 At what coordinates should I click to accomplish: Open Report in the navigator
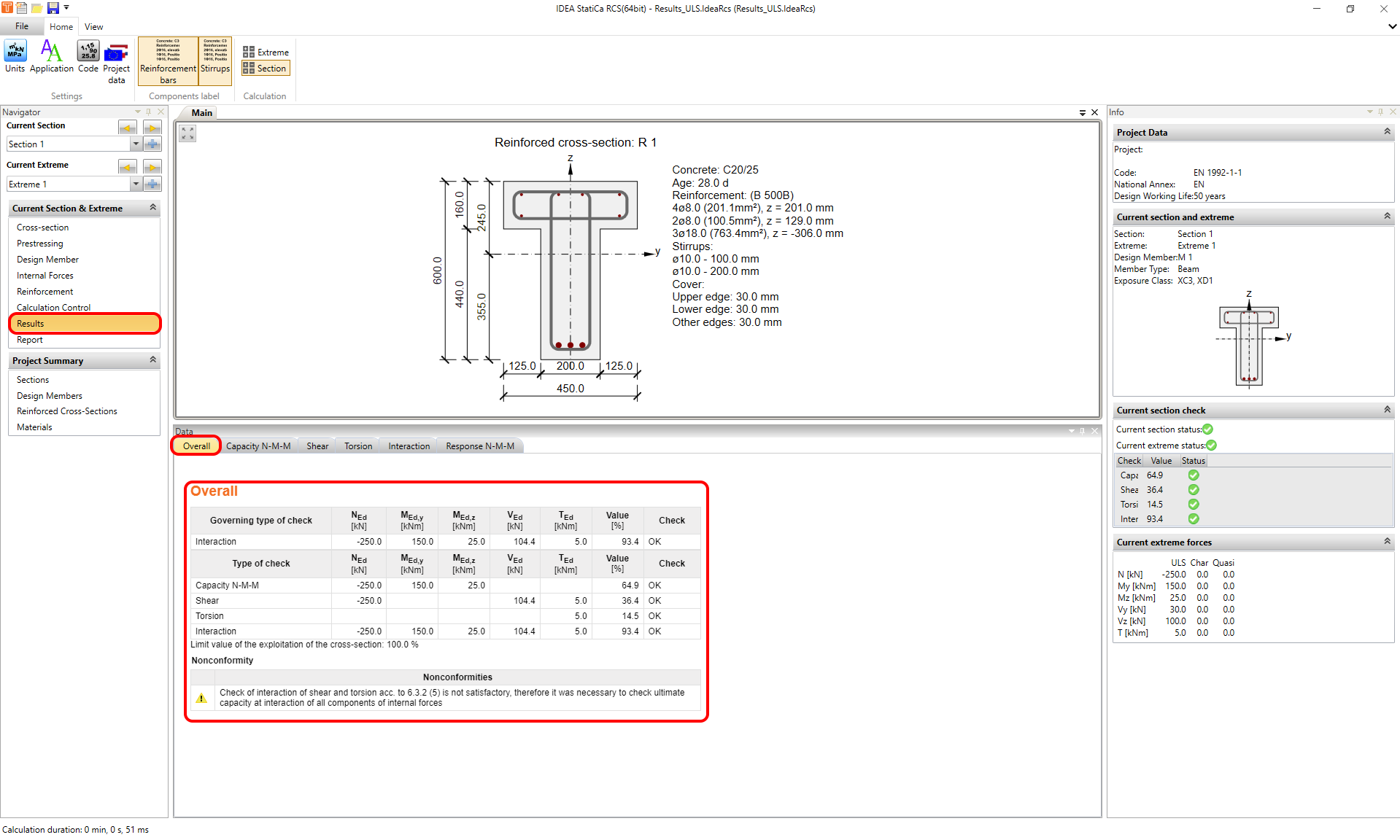[30, 340]
